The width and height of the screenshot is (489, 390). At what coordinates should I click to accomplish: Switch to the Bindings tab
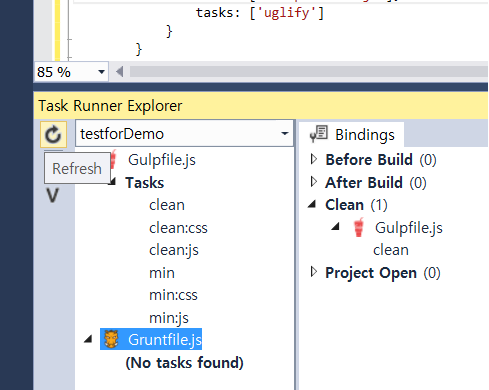tap(352, 134)
